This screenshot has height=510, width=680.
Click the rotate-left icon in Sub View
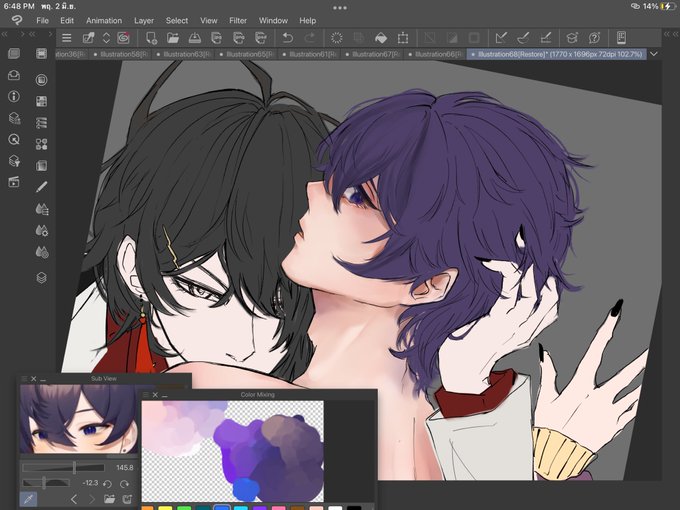pos(108,484)
